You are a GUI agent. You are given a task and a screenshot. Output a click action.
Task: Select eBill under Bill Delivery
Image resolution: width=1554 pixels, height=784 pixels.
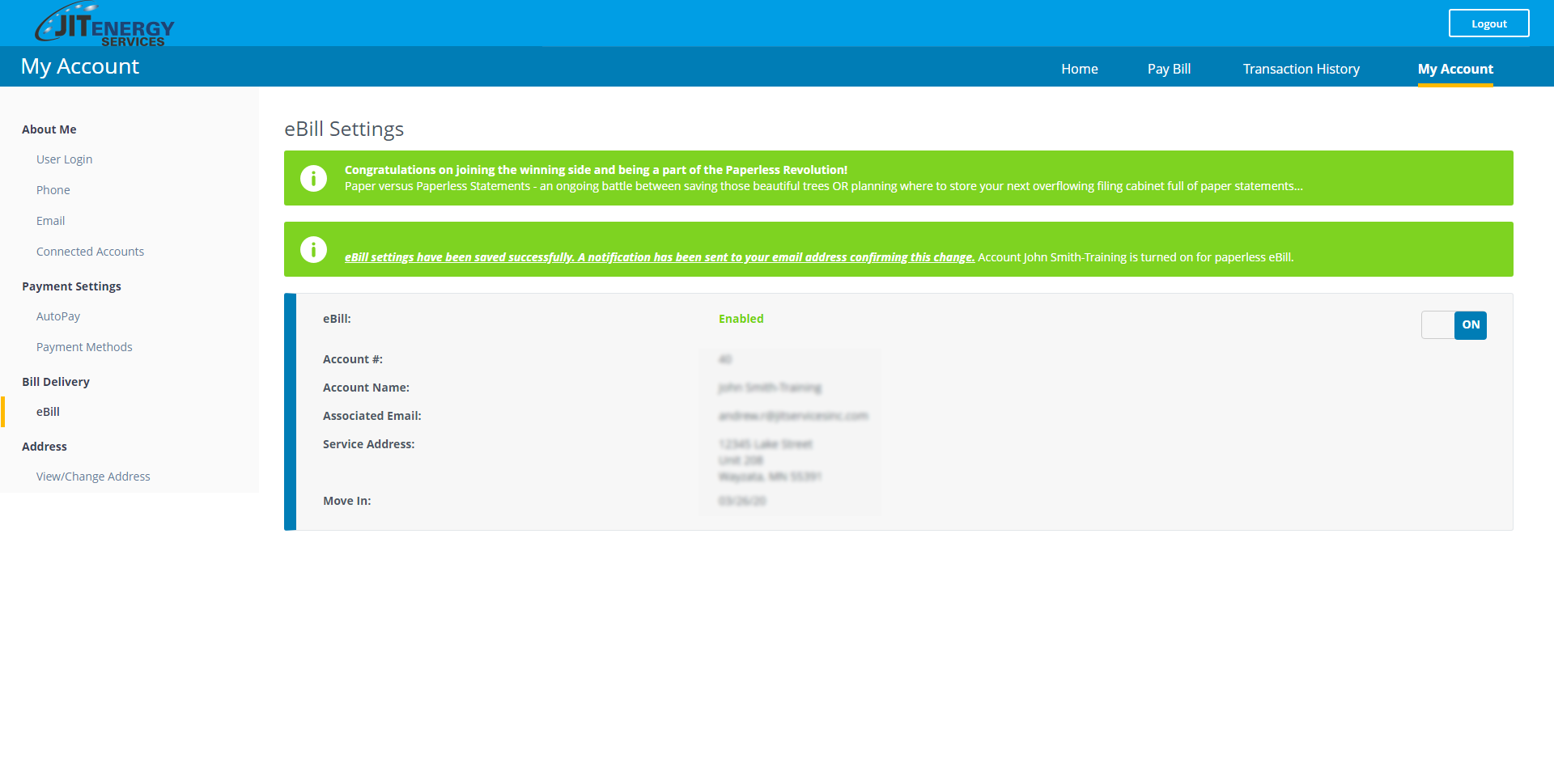[48, 412]
